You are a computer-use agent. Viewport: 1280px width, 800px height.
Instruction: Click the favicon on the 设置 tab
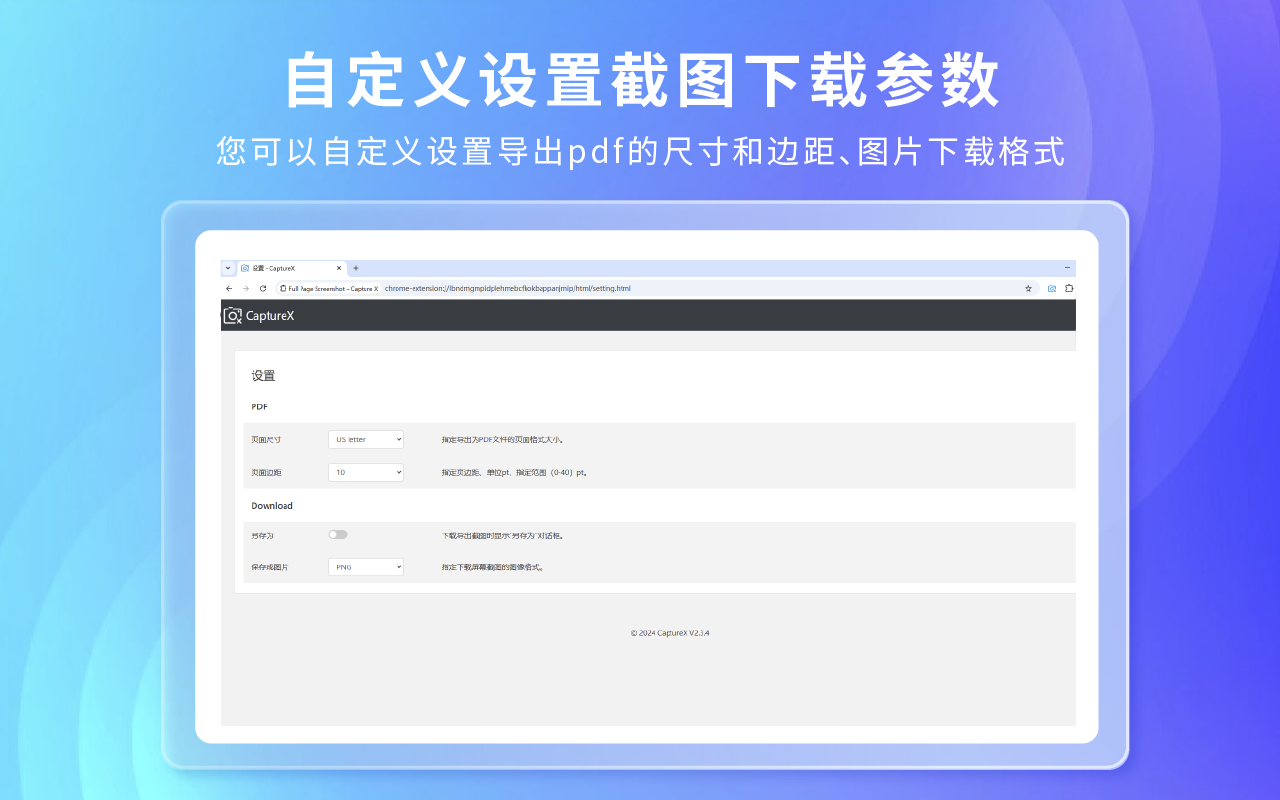[x=246, y=268]
